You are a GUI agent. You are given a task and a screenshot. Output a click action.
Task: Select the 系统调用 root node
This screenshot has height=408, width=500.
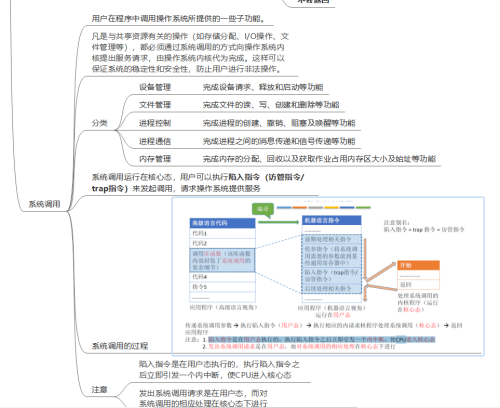[44, 204]
